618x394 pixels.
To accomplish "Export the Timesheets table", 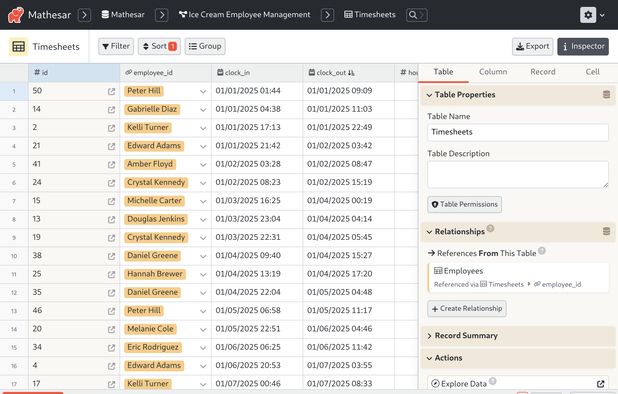I will click(532, 46).
